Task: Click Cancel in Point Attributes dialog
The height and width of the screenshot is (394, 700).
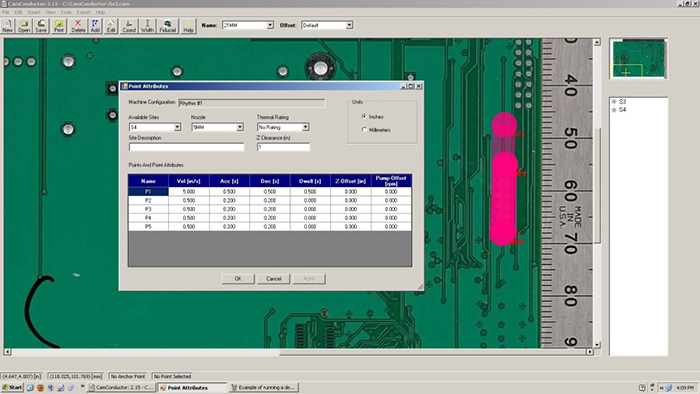Action: click(x=274, y=279)
